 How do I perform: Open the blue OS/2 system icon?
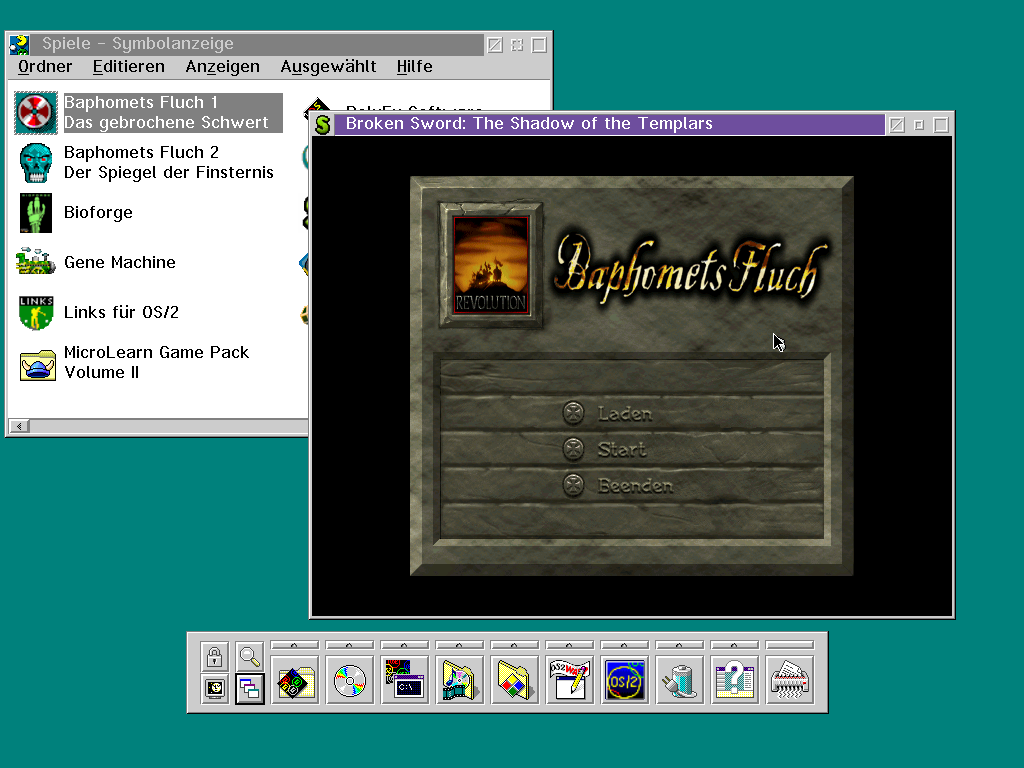click(624, 680)
